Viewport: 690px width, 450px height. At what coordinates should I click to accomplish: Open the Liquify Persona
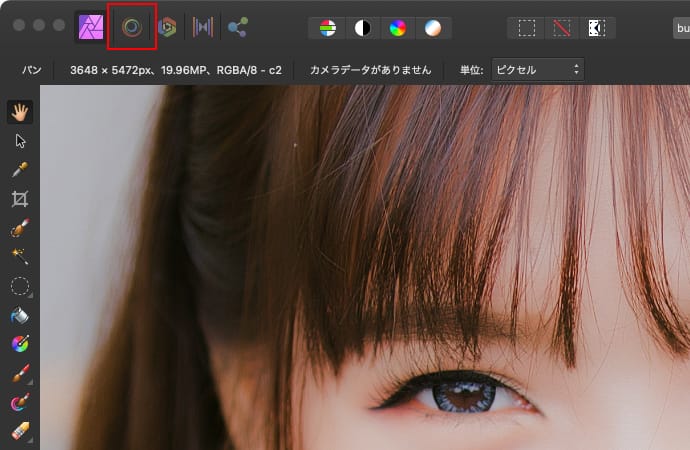pyautogui.click(x=131, y=27)
